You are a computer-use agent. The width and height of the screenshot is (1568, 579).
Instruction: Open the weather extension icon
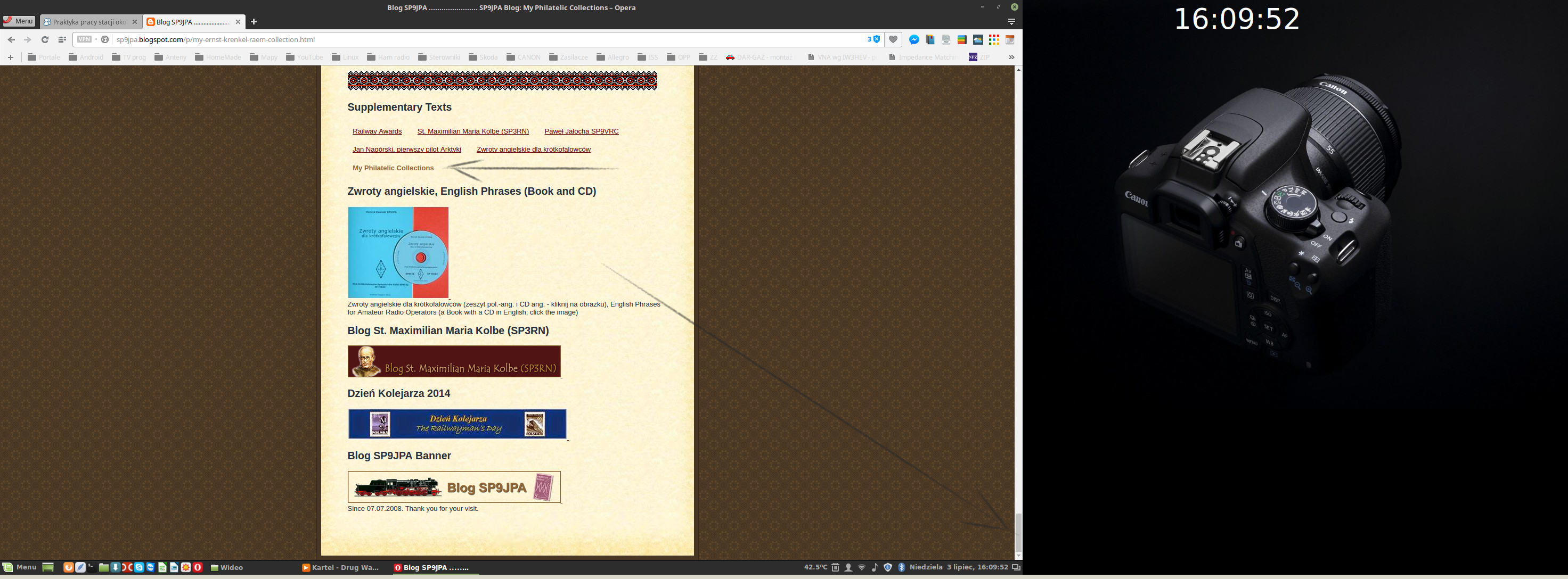click(977, 39)
